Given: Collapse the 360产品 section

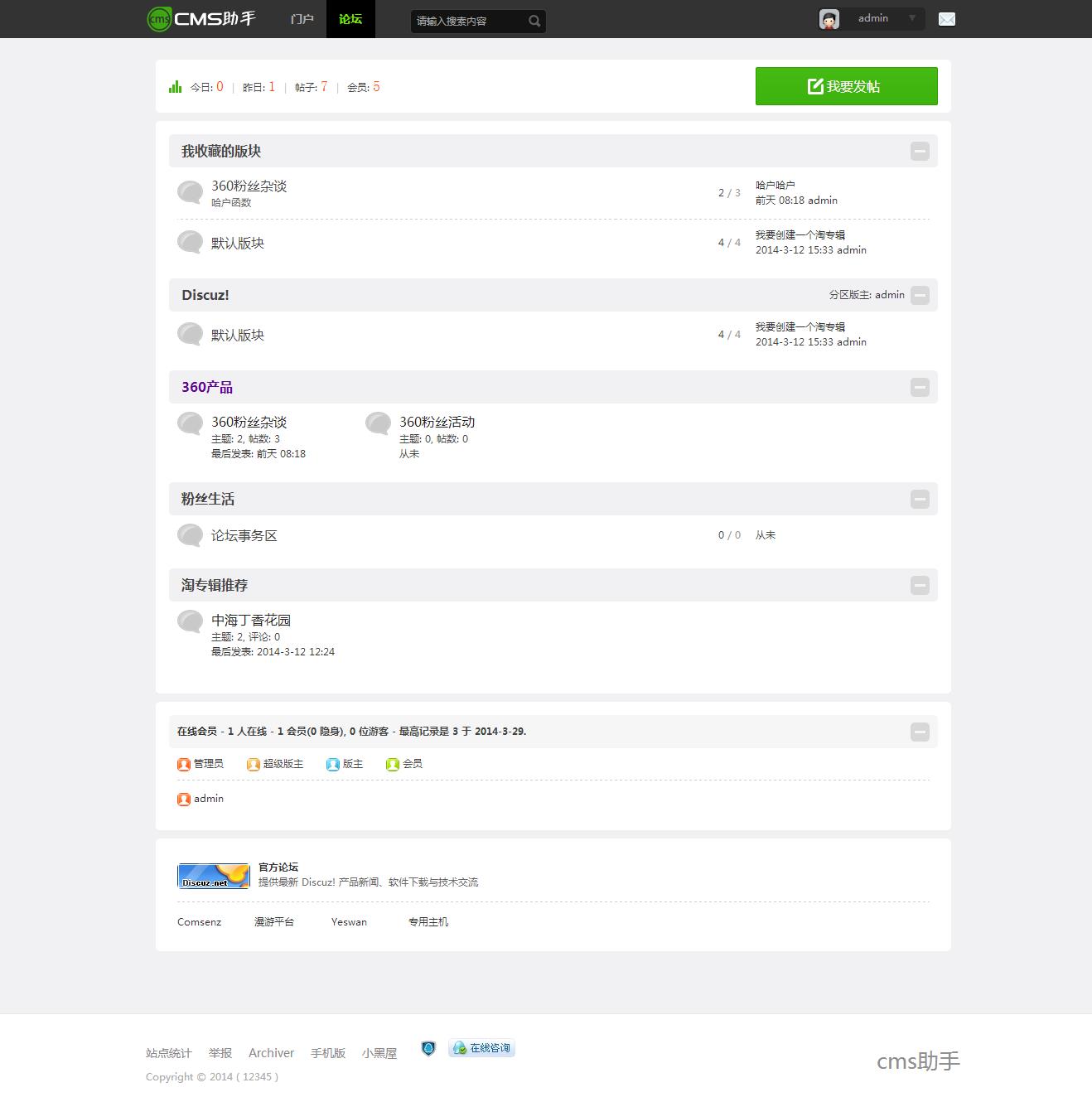Looking at the screenshot, I should (x=920, y=387).
